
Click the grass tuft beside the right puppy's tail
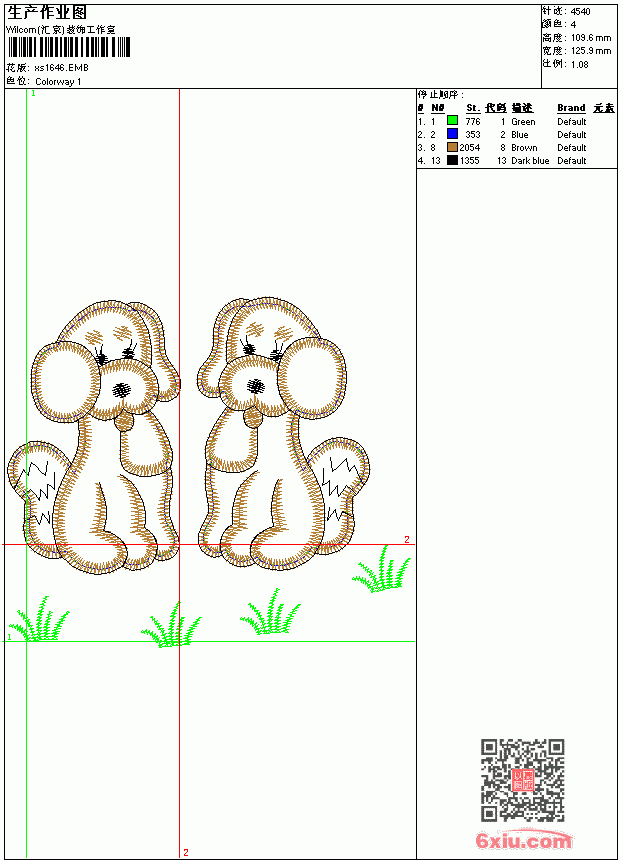click(x=382, y=570)
